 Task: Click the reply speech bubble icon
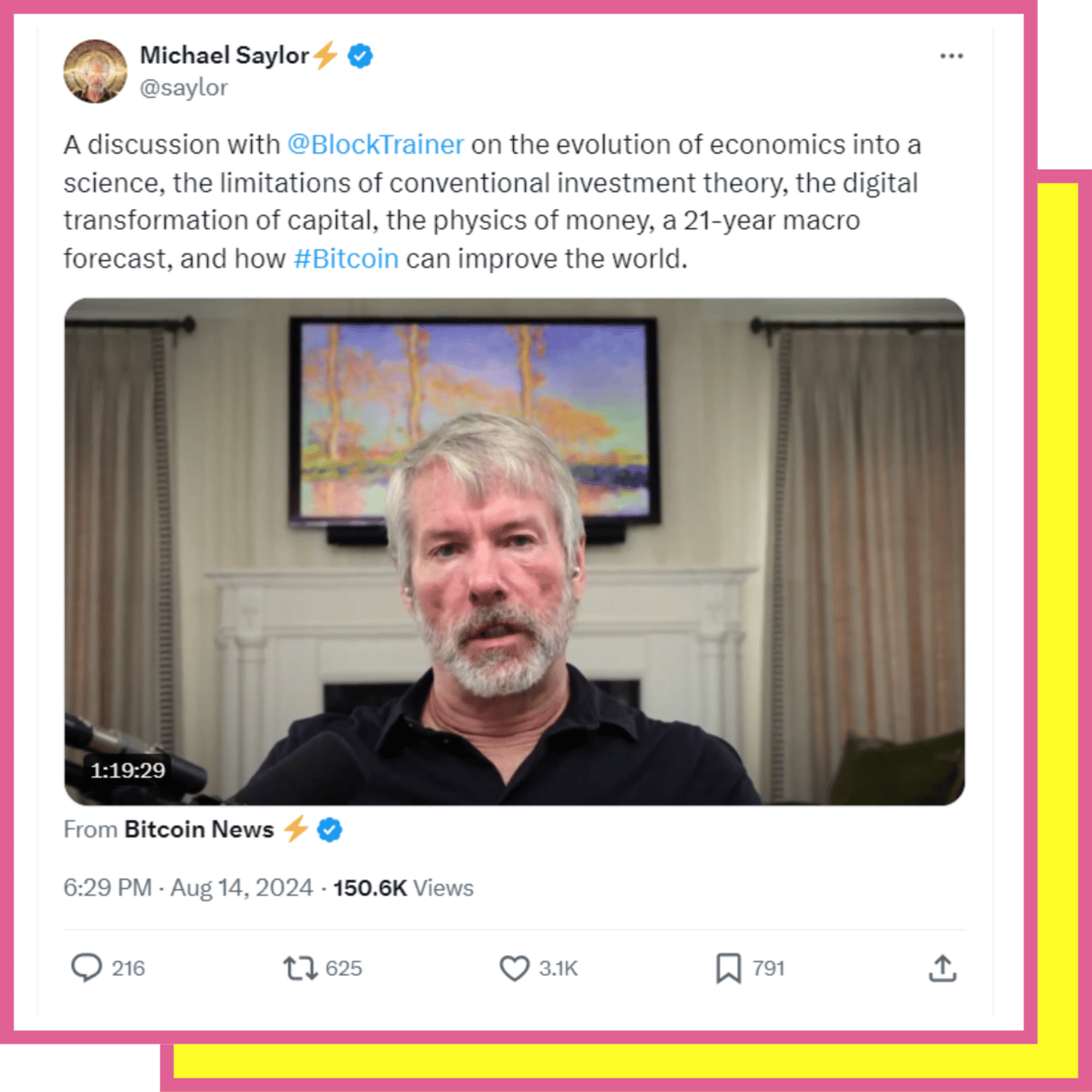pyautogui.click(x=86, y=968)
